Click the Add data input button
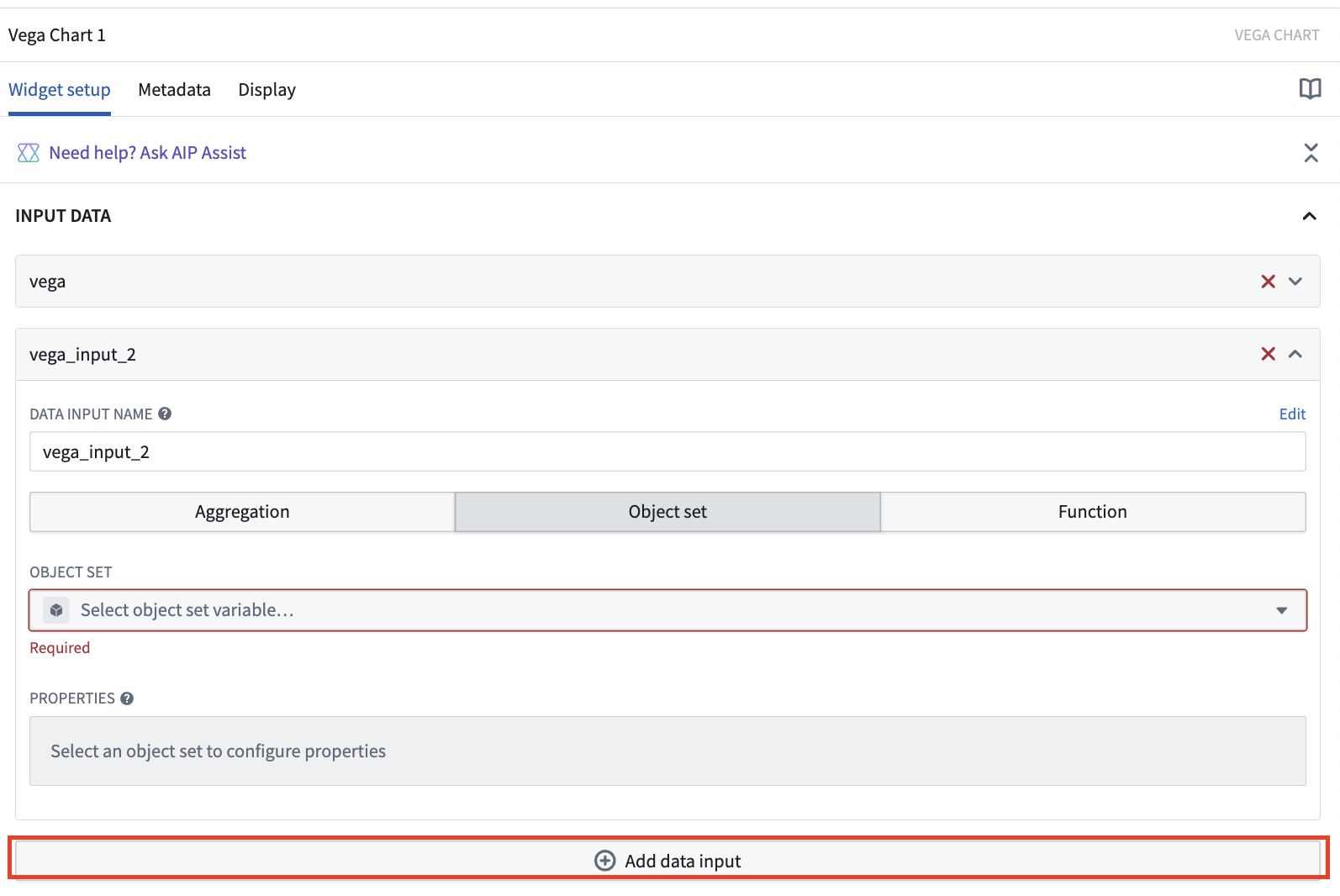Screen dimensions: 1340x896 click(x=667, y=860)
